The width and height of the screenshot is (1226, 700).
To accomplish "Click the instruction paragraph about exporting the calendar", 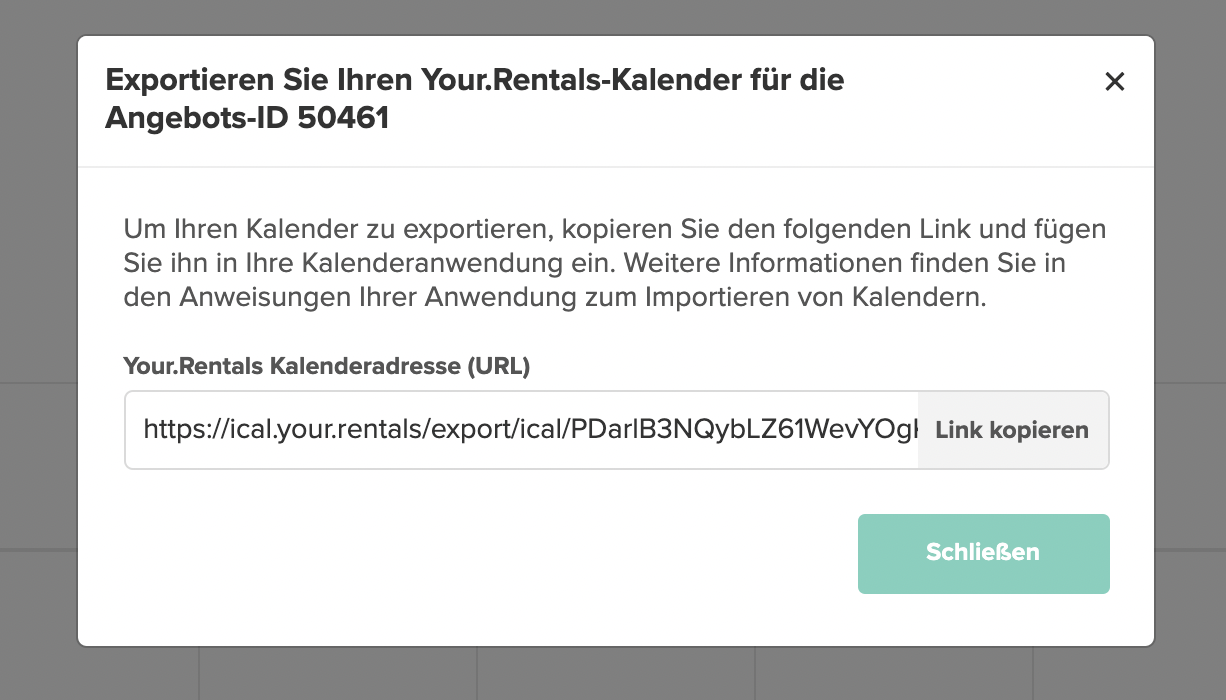I will 615,264.
